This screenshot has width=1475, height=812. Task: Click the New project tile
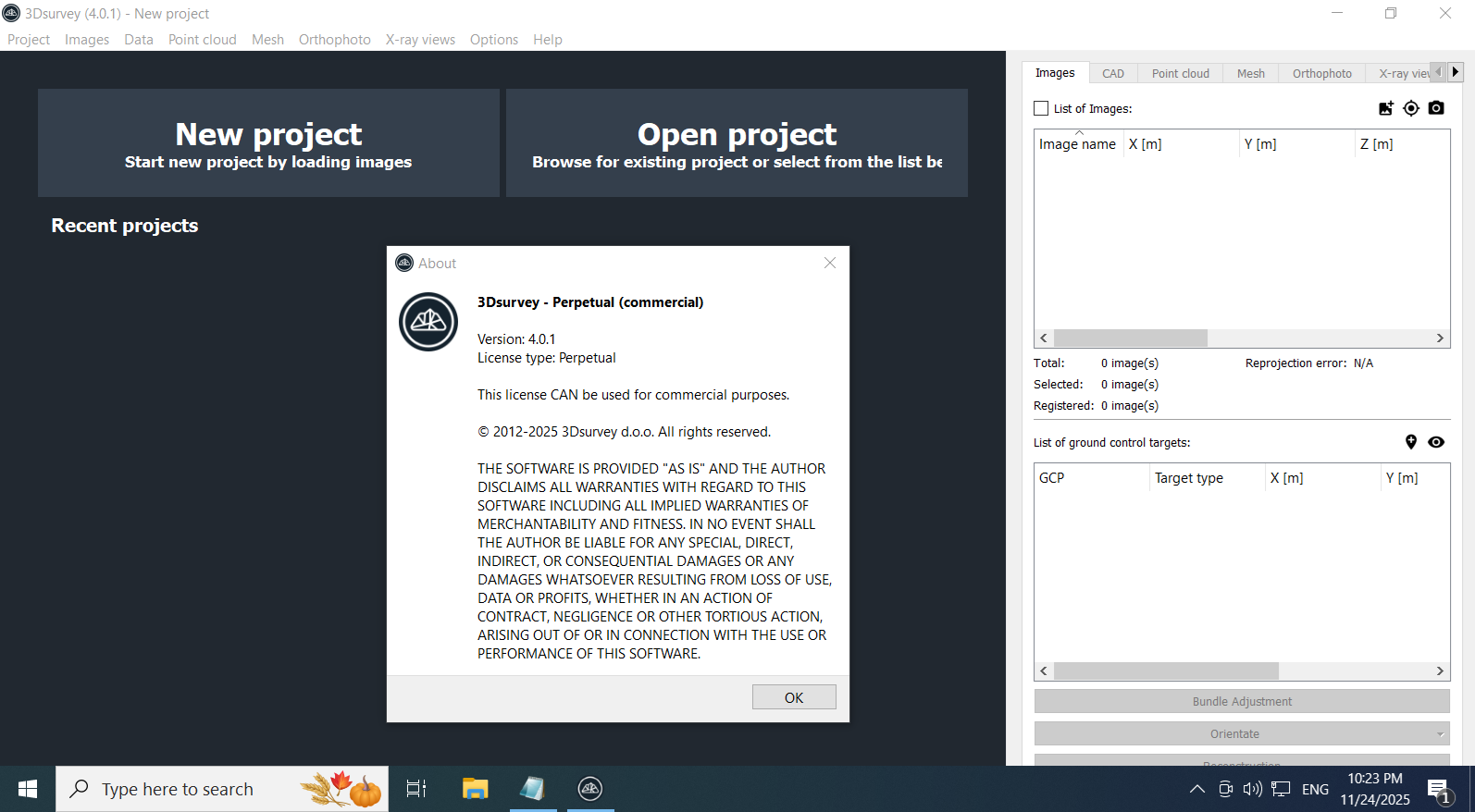point(268,142)
